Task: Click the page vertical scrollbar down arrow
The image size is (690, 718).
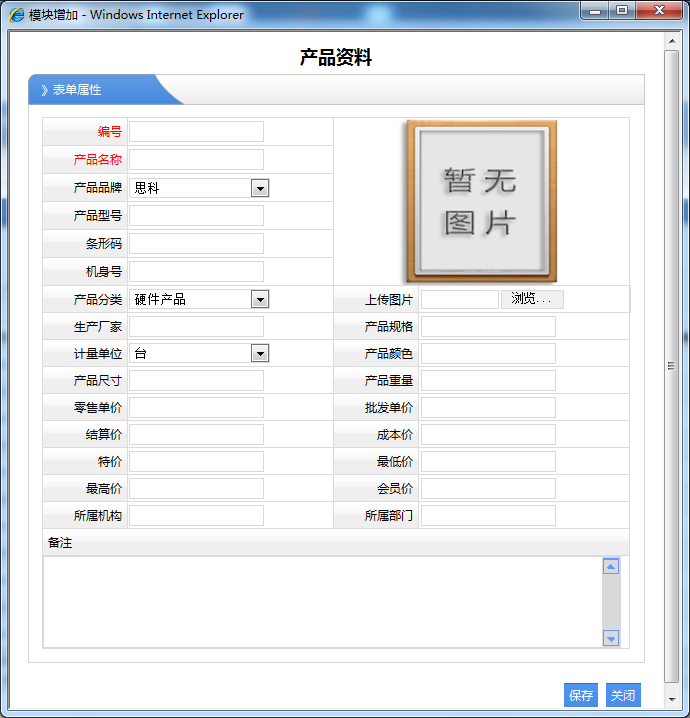Action: point(671,699)
